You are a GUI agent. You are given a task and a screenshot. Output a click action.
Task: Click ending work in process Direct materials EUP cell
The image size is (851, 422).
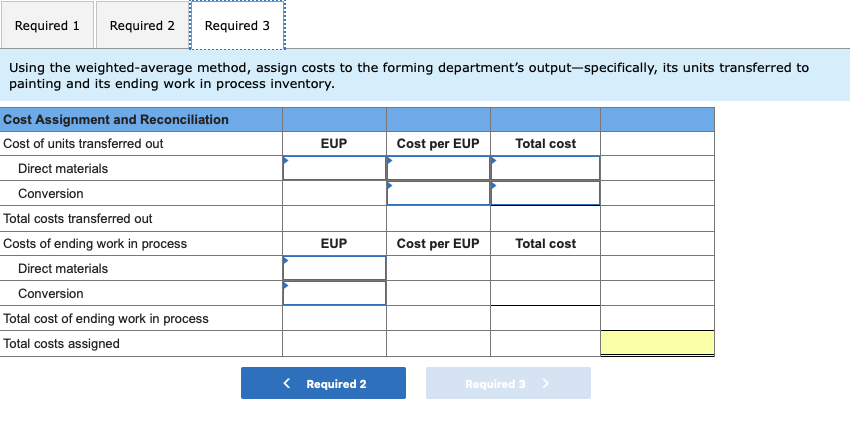tap(334, 269)
